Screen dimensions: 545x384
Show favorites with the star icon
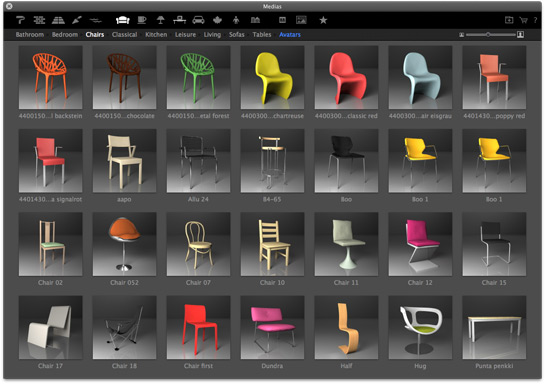click(323, 20)
